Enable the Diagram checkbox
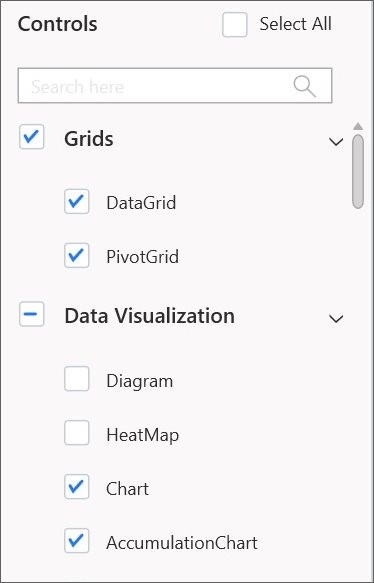 click(x=77, y=379)
